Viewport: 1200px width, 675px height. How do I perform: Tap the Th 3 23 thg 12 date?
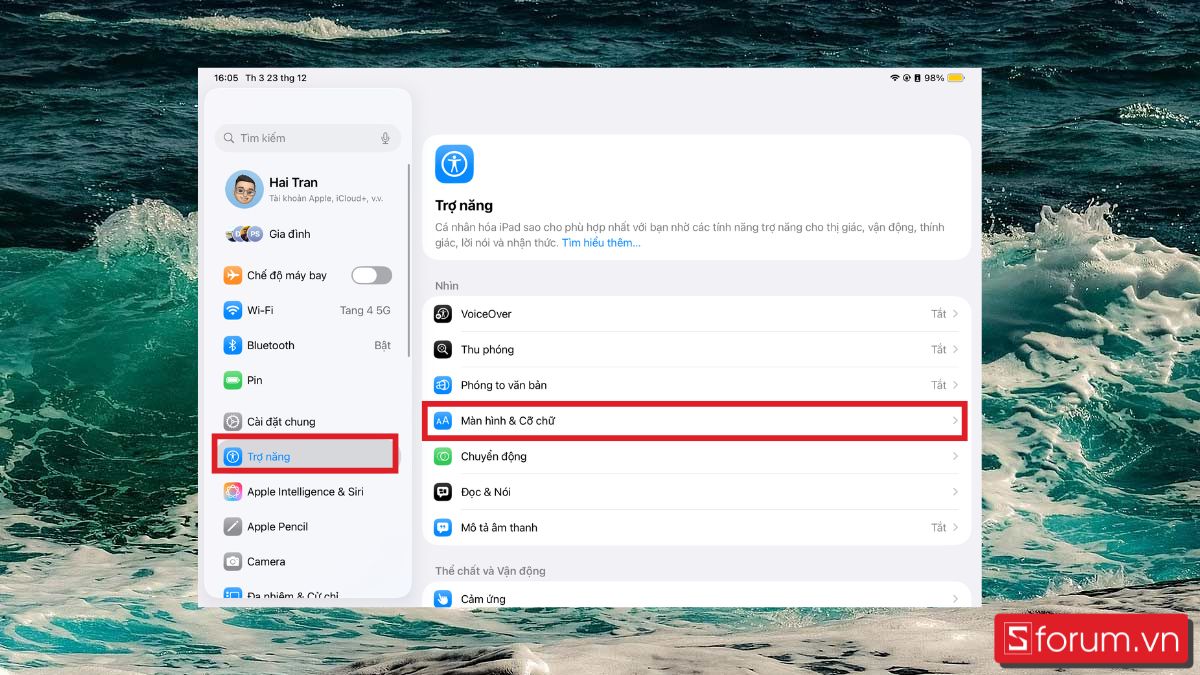pyautogui.click(x=276, y=78)
